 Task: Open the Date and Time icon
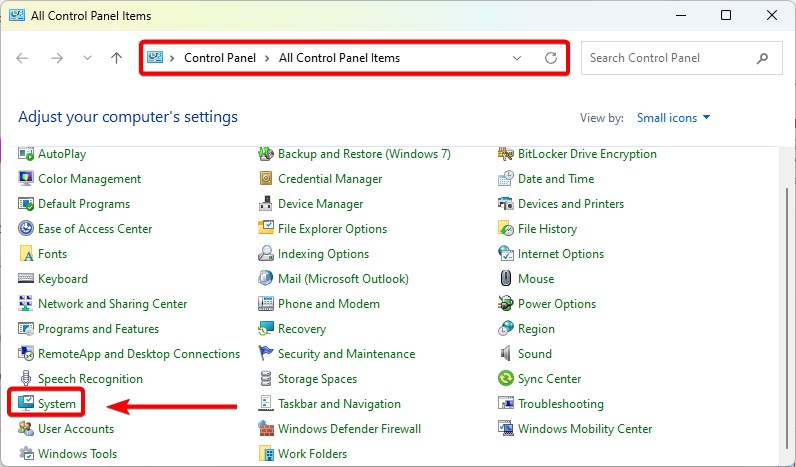coord(506,178)
